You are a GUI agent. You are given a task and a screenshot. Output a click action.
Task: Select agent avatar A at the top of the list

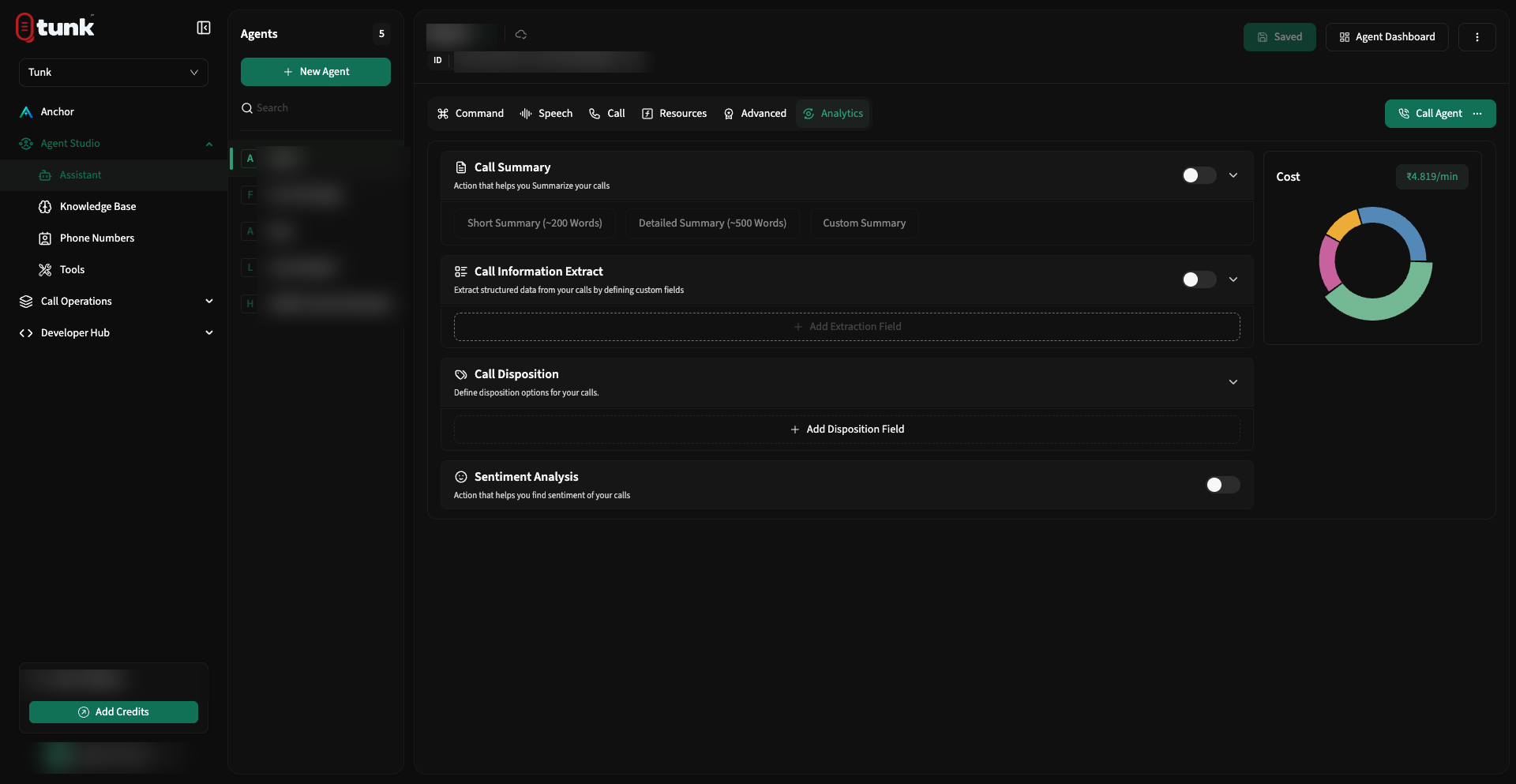click(250, 159)
